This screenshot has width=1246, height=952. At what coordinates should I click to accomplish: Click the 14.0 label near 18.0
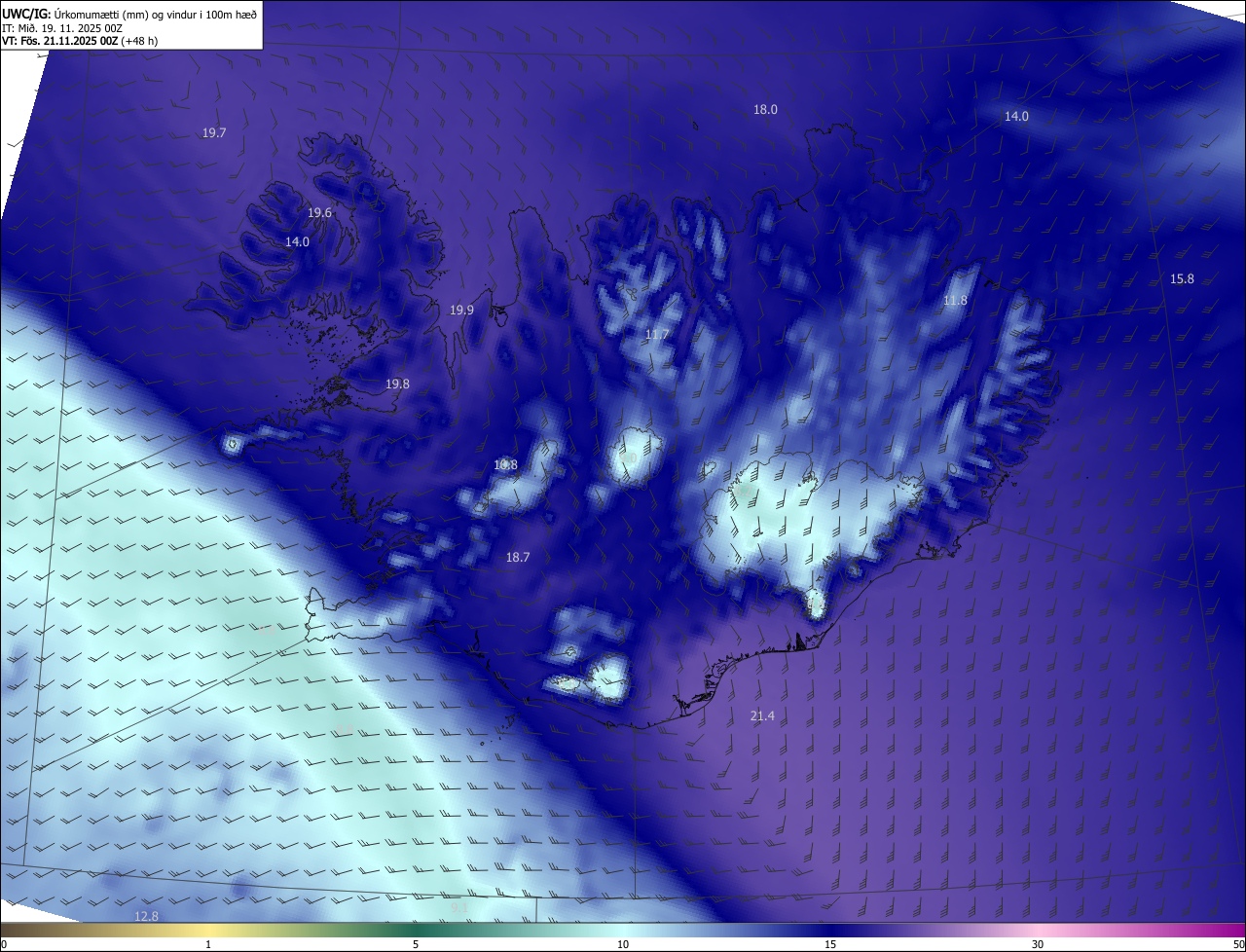[x=1016, y=116]
